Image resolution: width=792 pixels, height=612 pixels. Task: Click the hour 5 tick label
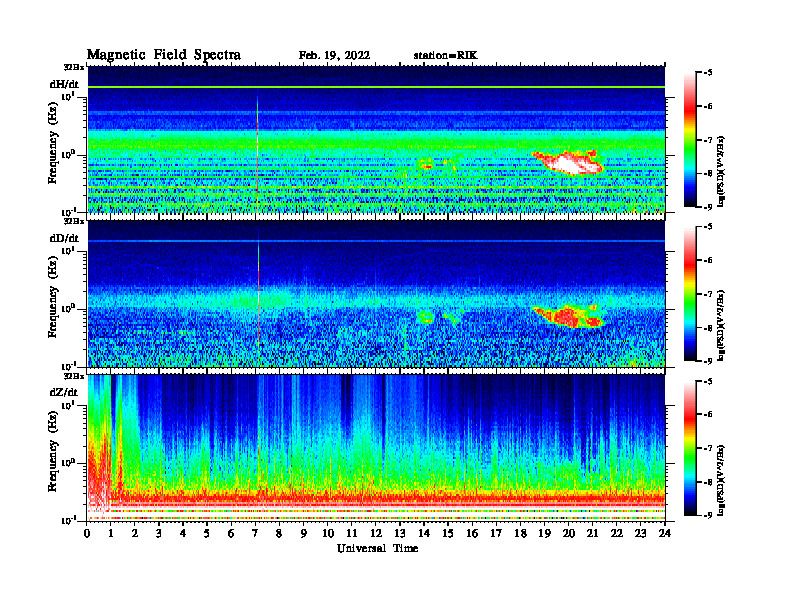(207, 534)
